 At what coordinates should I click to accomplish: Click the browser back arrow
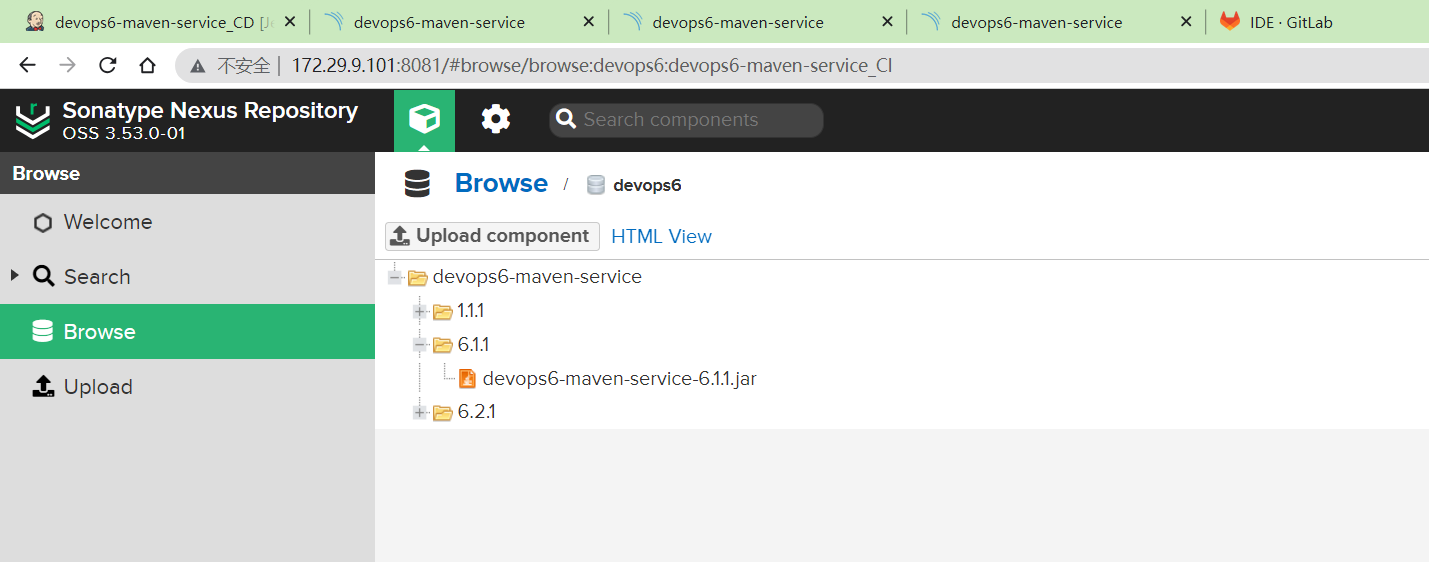pos(27,65)
